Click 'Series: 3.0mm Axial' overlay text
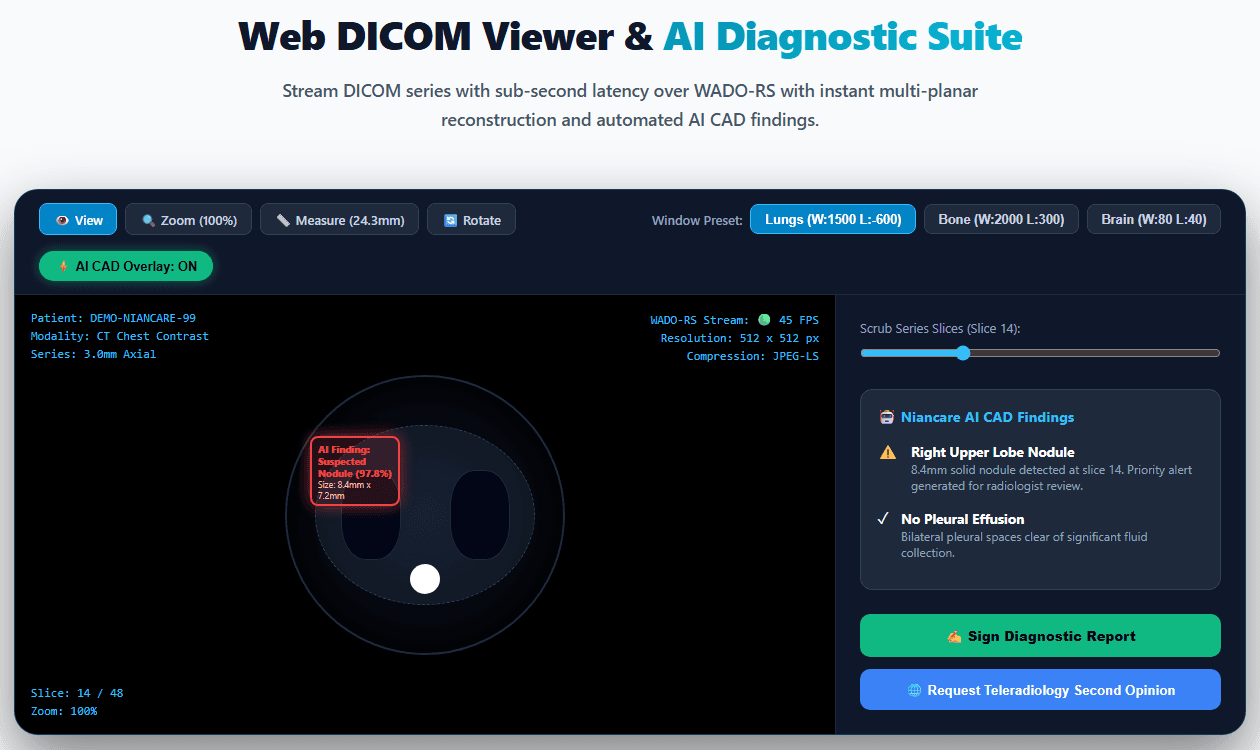Screen dimensions: 1260x750 (93, 354)
